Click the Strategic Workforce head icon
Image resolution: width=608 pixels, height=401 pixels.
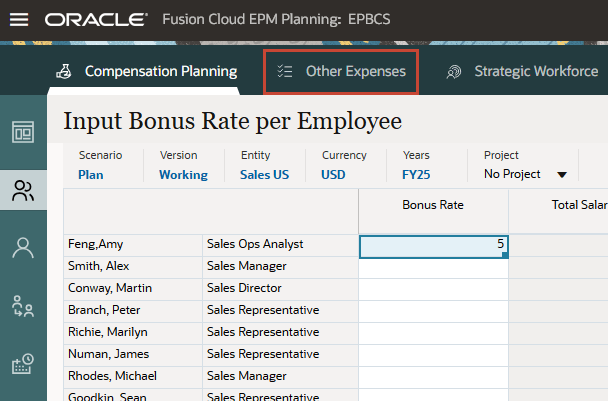point(454,72)
